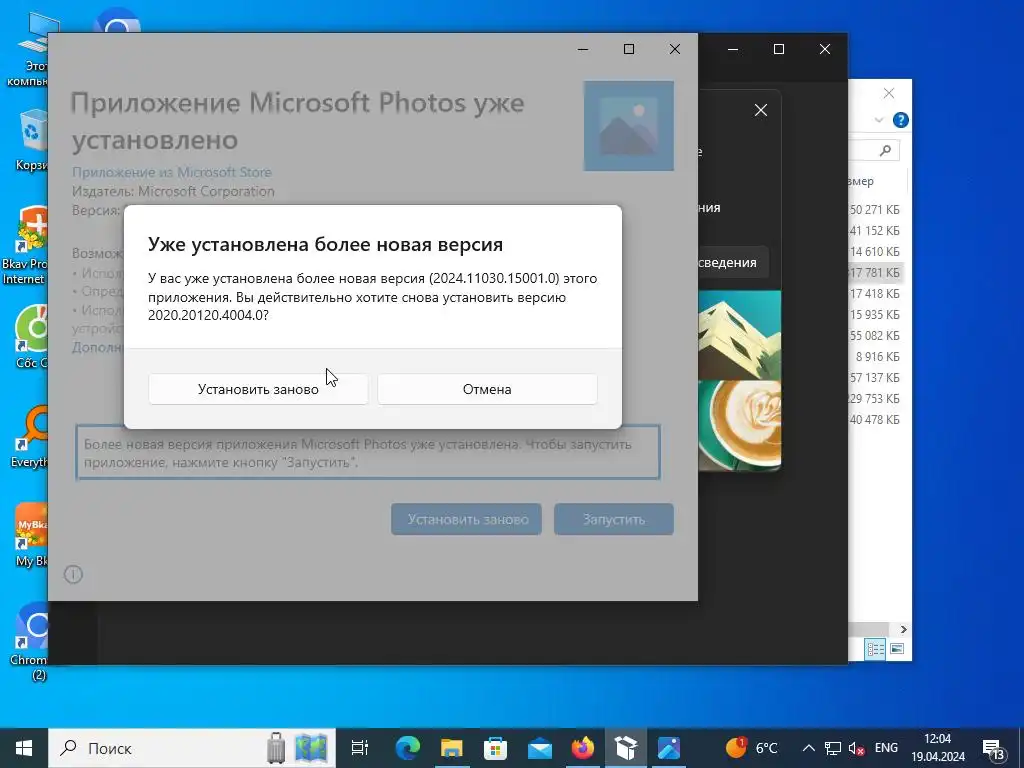This screenshot has width=1024, height=768.
Task: Select the file row showing 50 271 КБ
Action: coord(876,210)
